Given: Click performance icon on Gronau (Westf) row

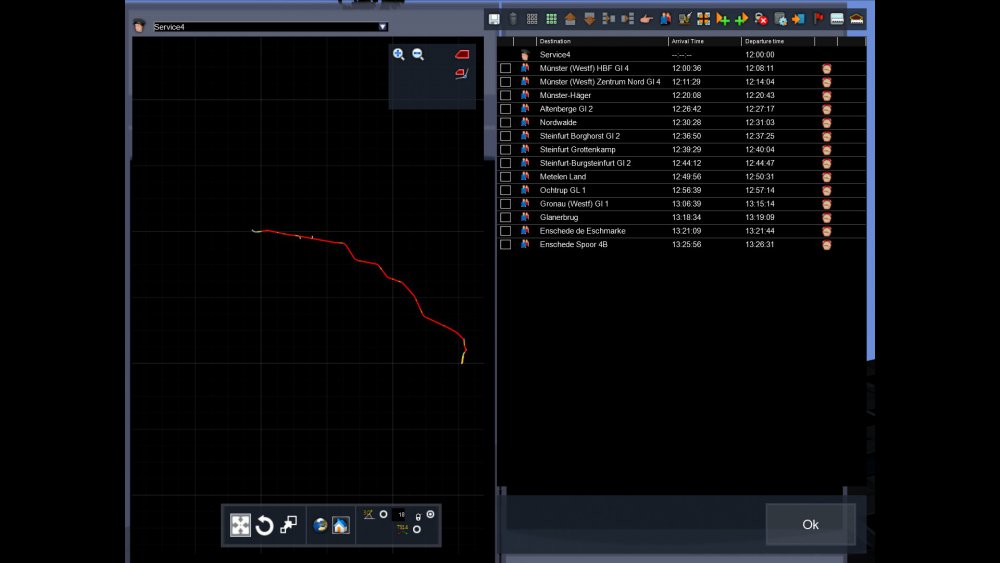Looking at the screenshot, I should click(827, 204).
